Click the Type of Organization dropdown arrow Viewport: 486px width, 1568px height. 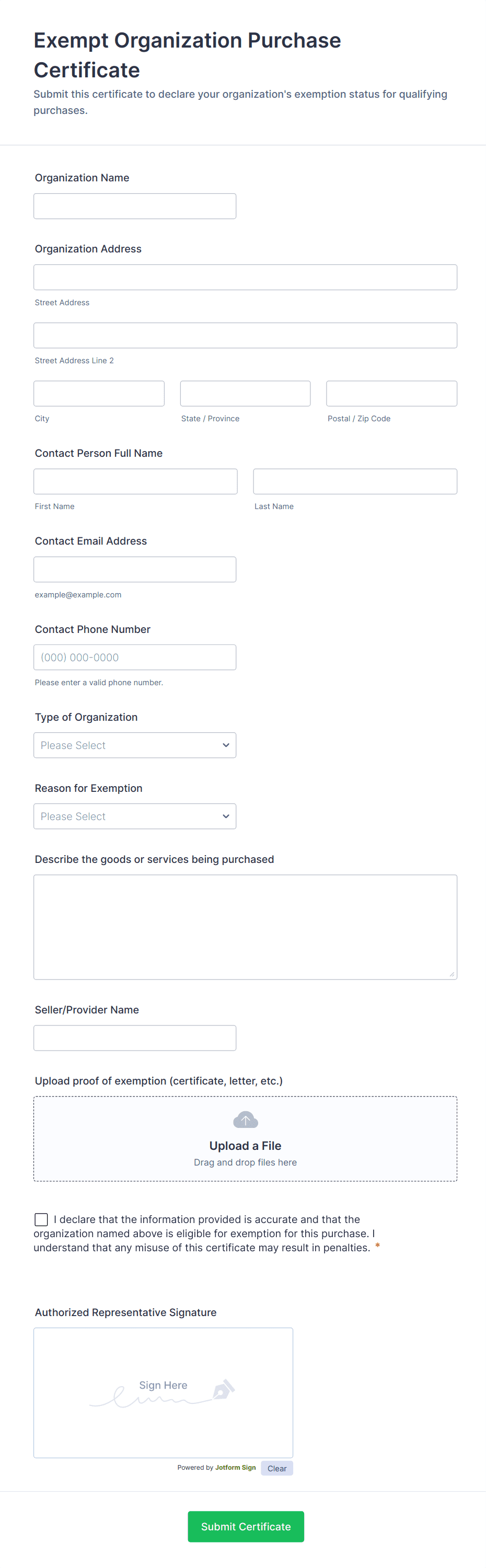click(226, 745)
